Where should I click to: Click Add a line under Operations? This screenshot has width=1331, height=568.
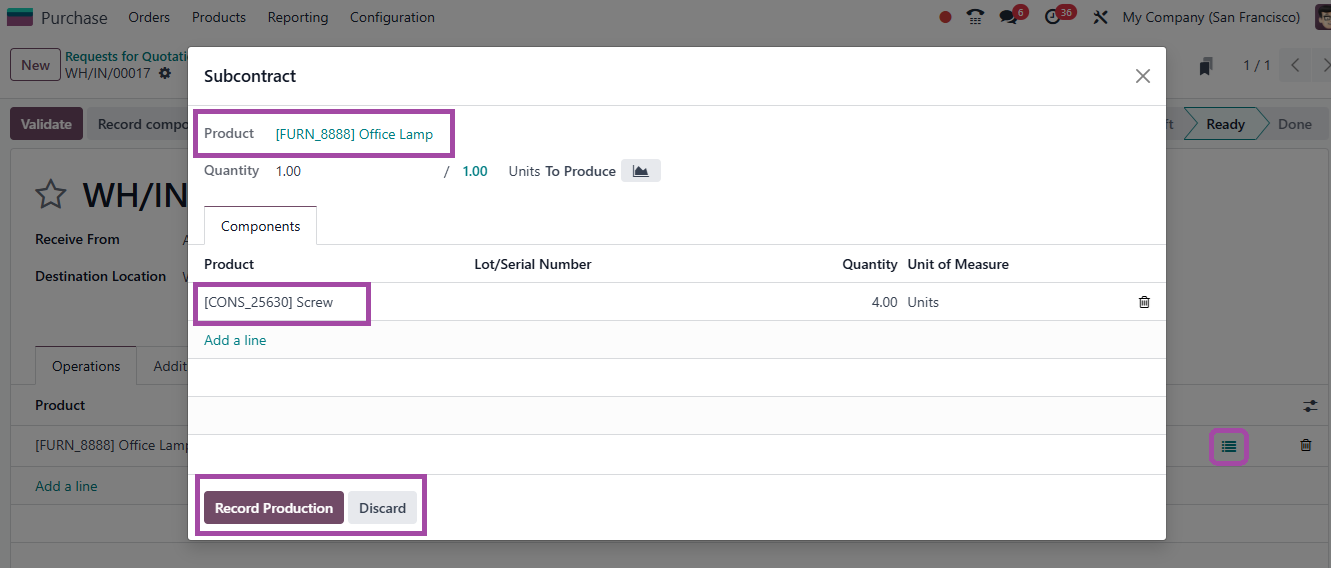point(66,486)
